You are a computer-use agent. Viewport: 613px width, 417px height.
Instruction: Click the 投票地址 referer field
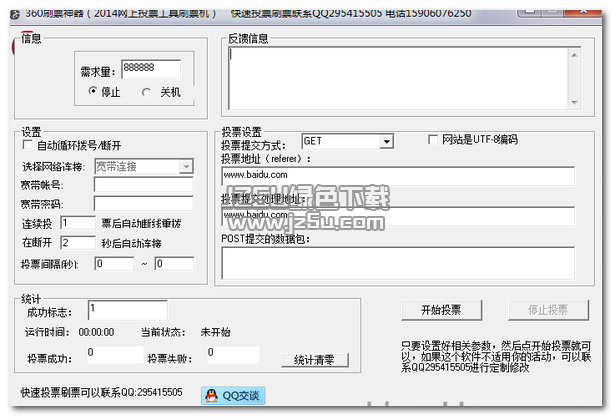[398, 176]
